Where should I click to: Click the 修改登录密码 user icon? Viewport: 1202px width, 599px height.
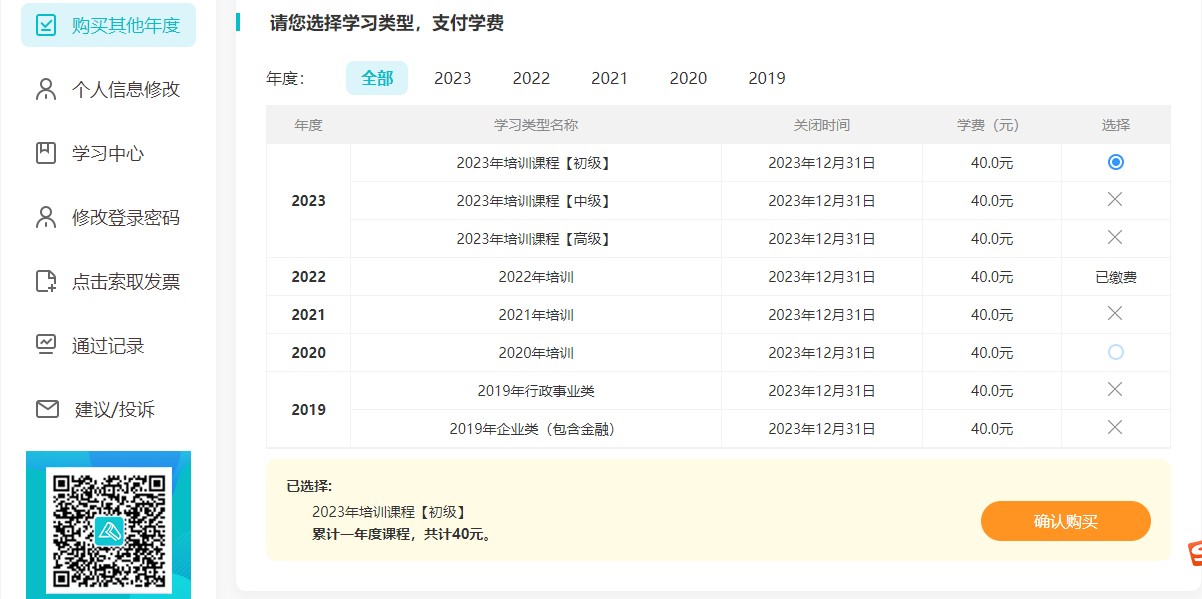pyautogui.click(x=46, y=217)
